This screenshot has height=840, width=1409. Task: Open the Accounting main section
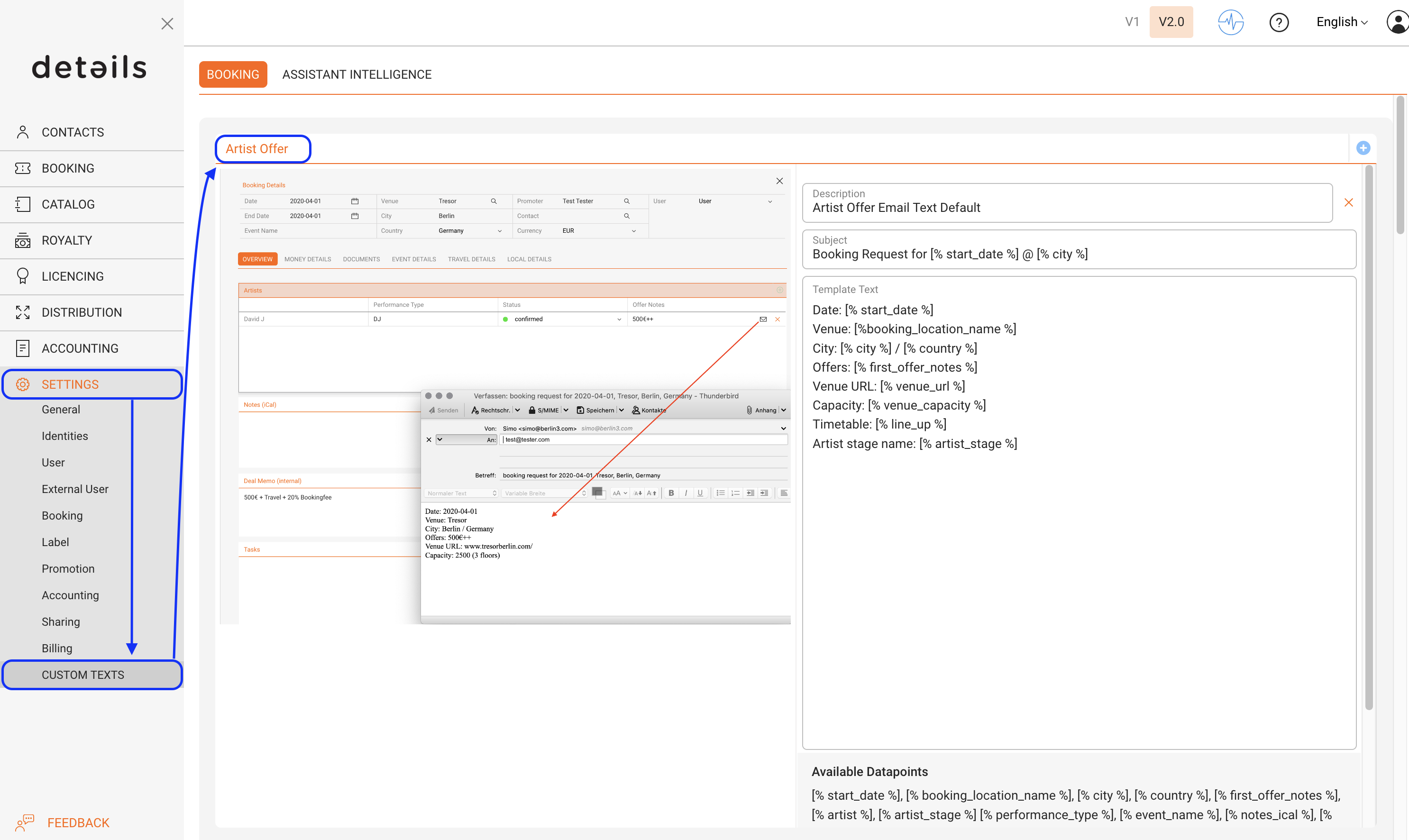click(x=91, y=349)
